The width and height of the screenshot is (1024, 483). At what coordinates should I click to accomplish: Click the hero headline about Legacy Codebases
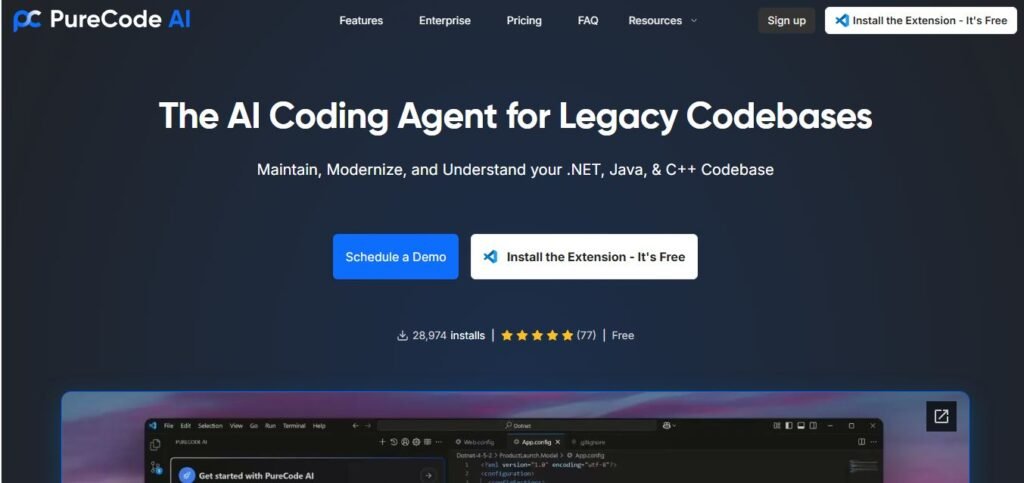[515, 116]
